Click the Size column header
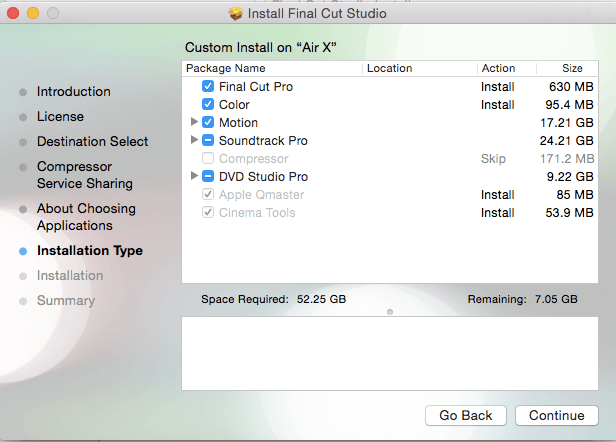Viewport: 616px width, 442px height. pos(571,69)
